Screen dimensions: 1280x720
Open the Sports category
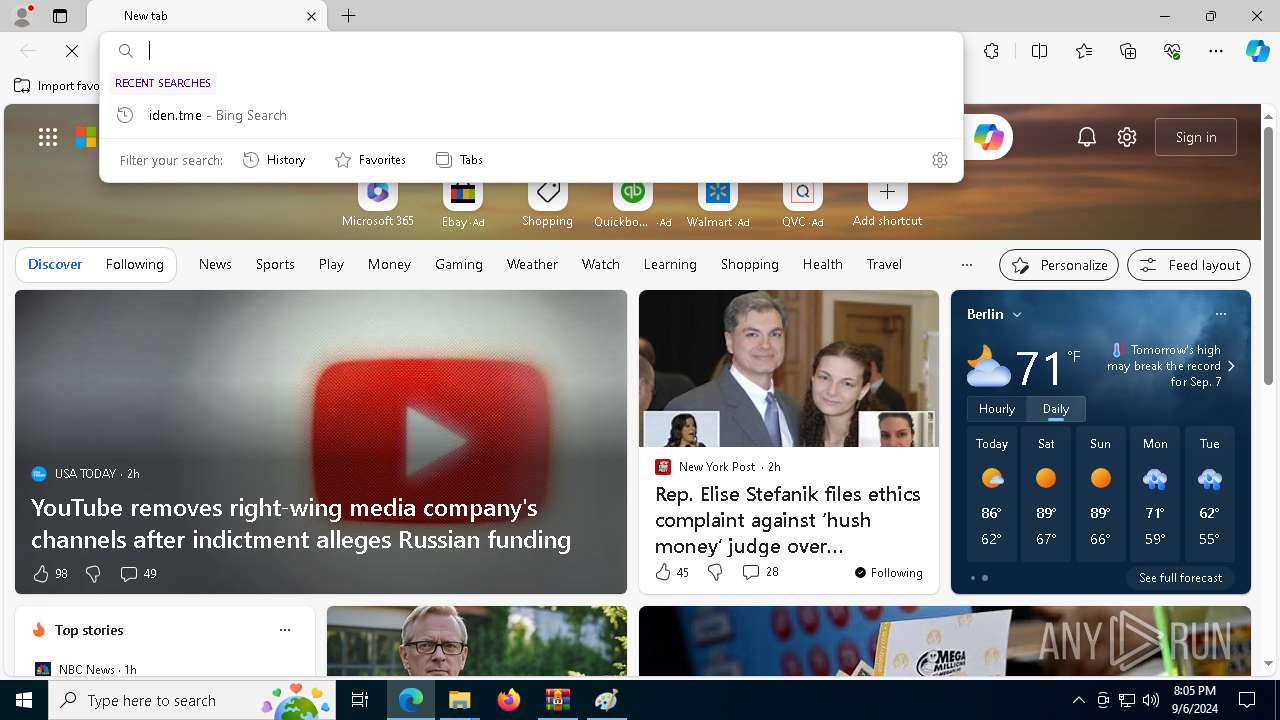point(275,264)
